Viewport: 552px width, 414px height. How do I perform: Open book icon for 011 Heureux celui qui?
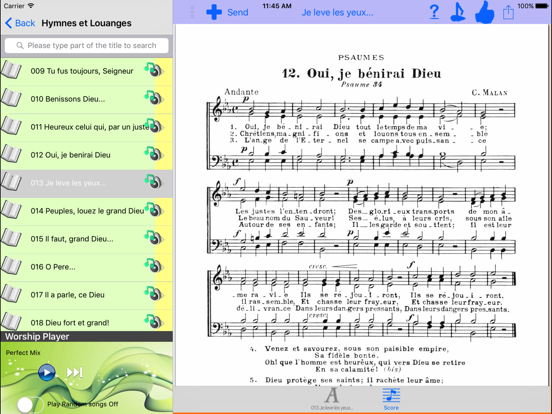[x=11, y=126]
